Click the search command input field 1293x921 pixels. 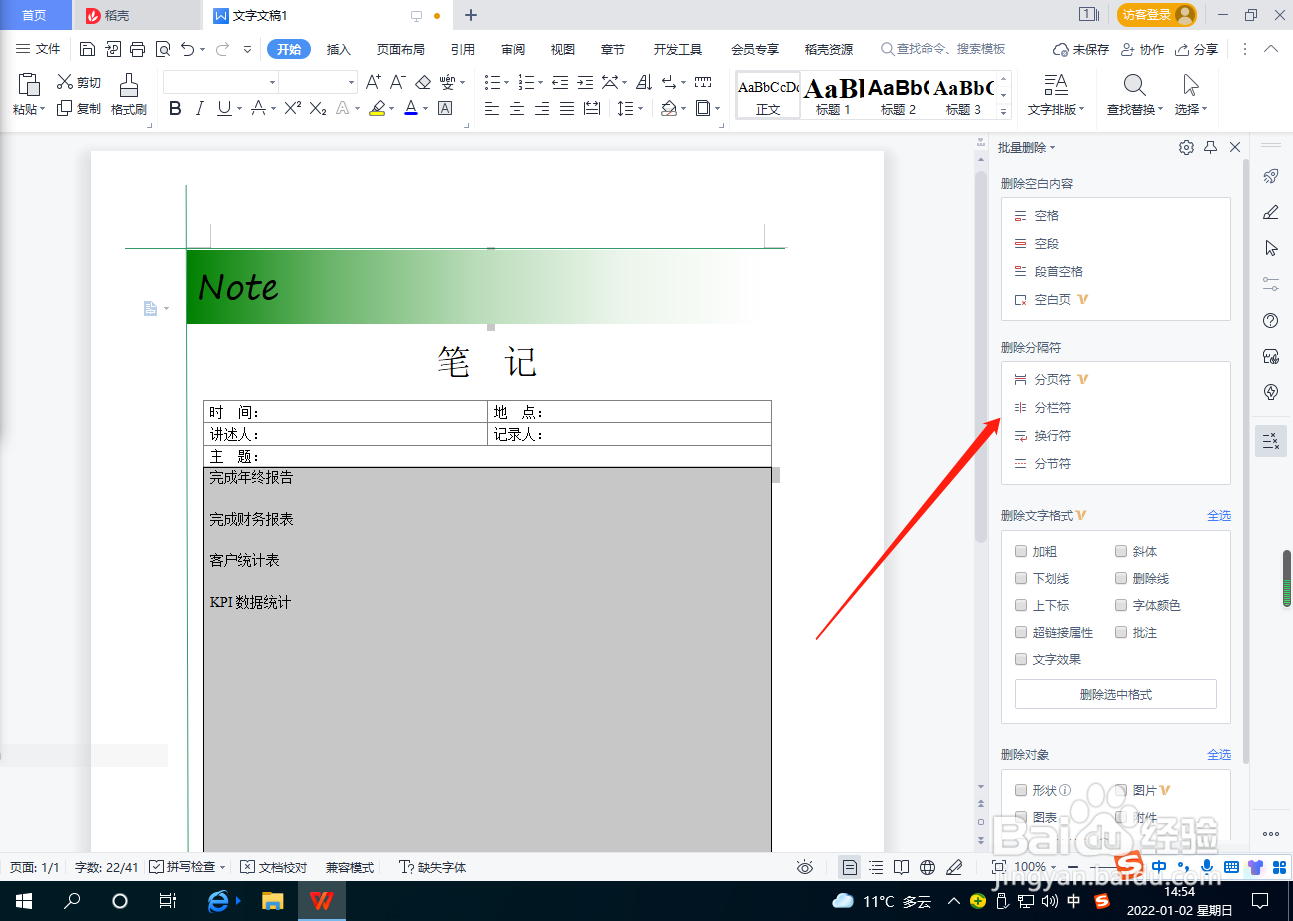(942, 49)
